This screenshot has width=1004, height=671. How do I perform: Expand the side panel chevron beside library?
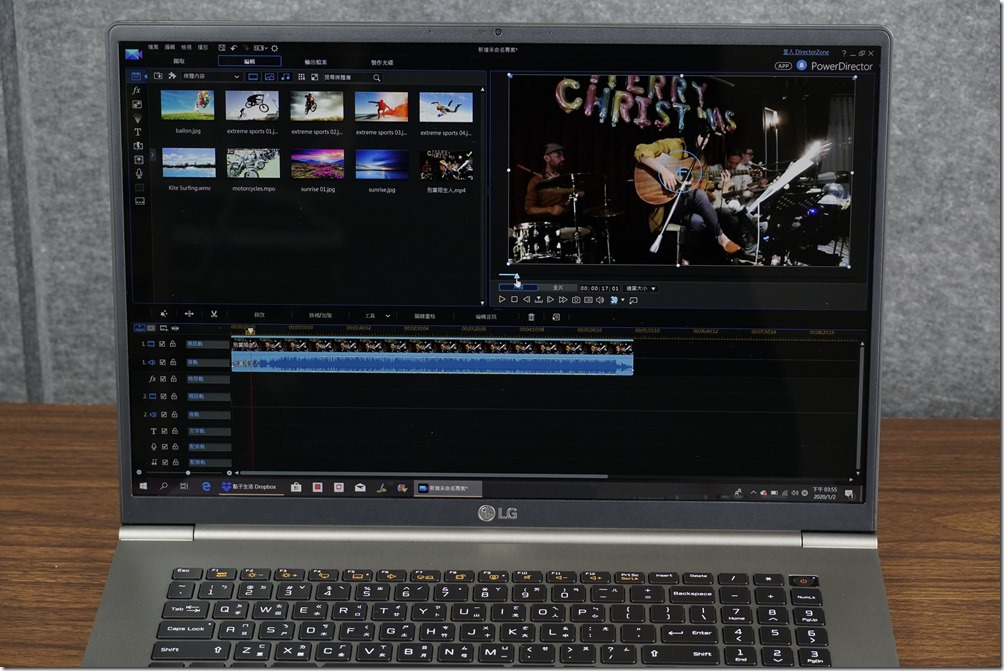click(152, 154)
